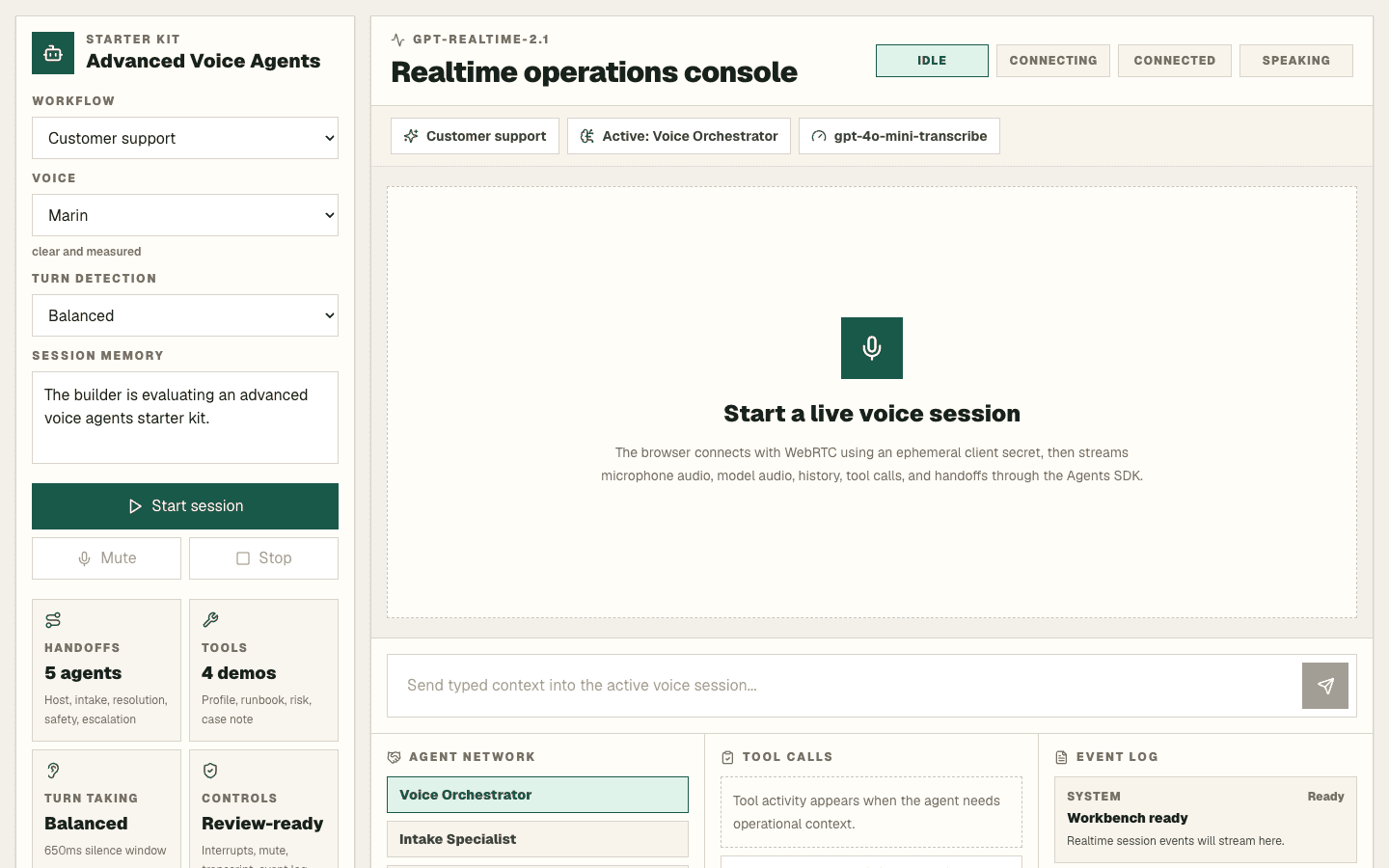Click the Customer support chip
The width and height of the screenshot is (1389, 868).
(475, 136)
